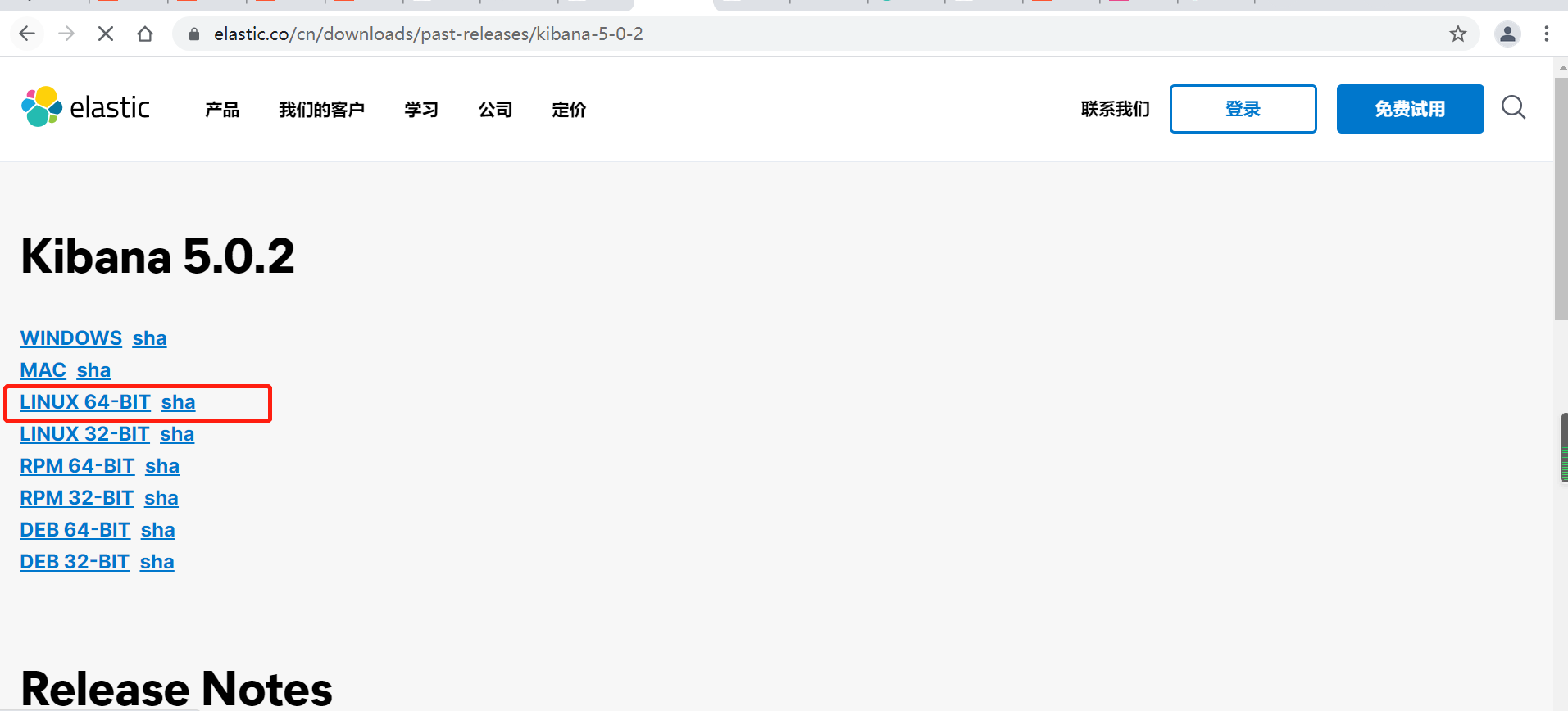Image resolution: width=1568 pixels, height=711 pixels.
Task: Stop loading the page
Action: [x=106, y=34]
